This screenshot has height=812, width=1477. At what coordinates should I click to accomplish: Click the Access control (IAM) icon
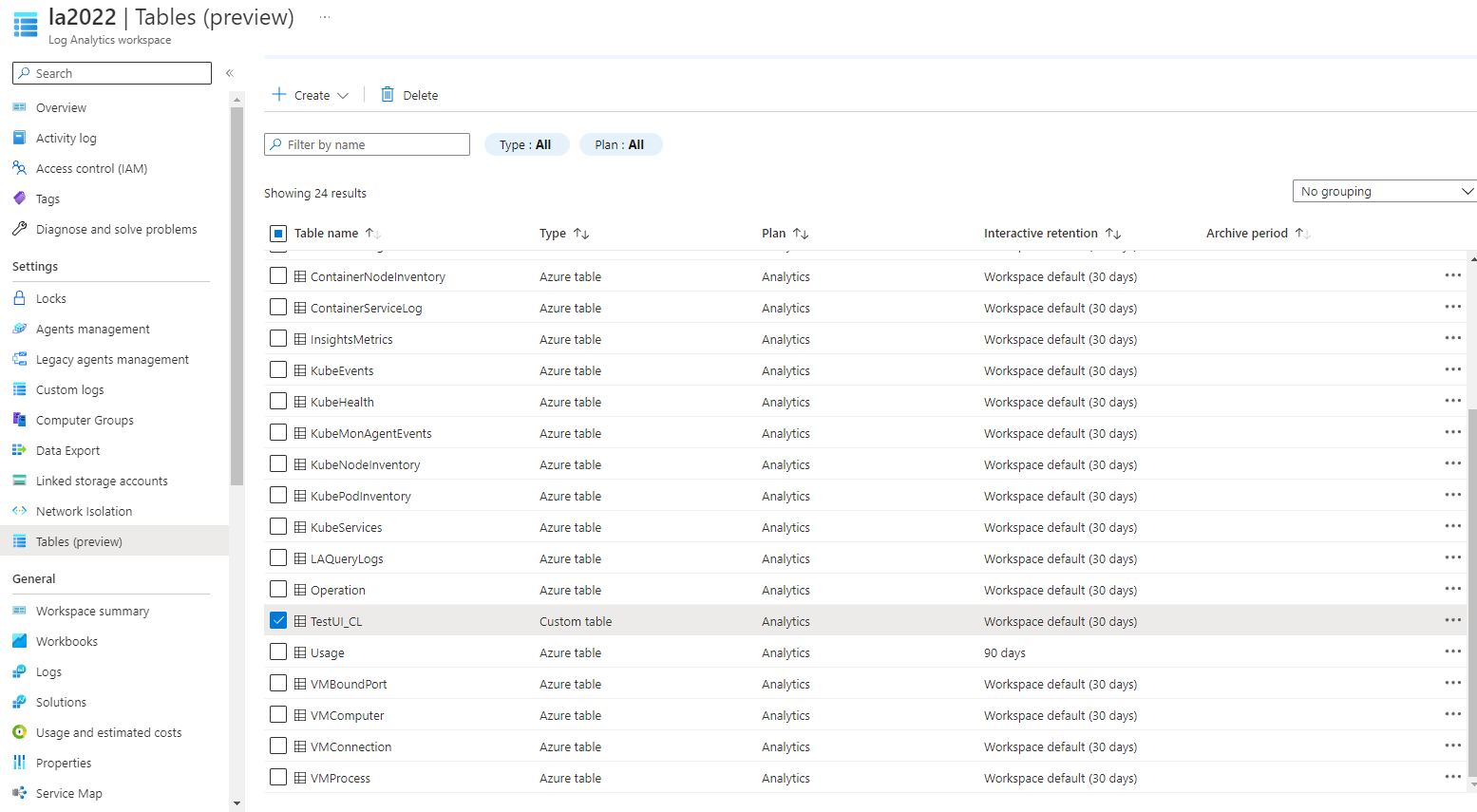pyautogui.click(x=19, y=168)
